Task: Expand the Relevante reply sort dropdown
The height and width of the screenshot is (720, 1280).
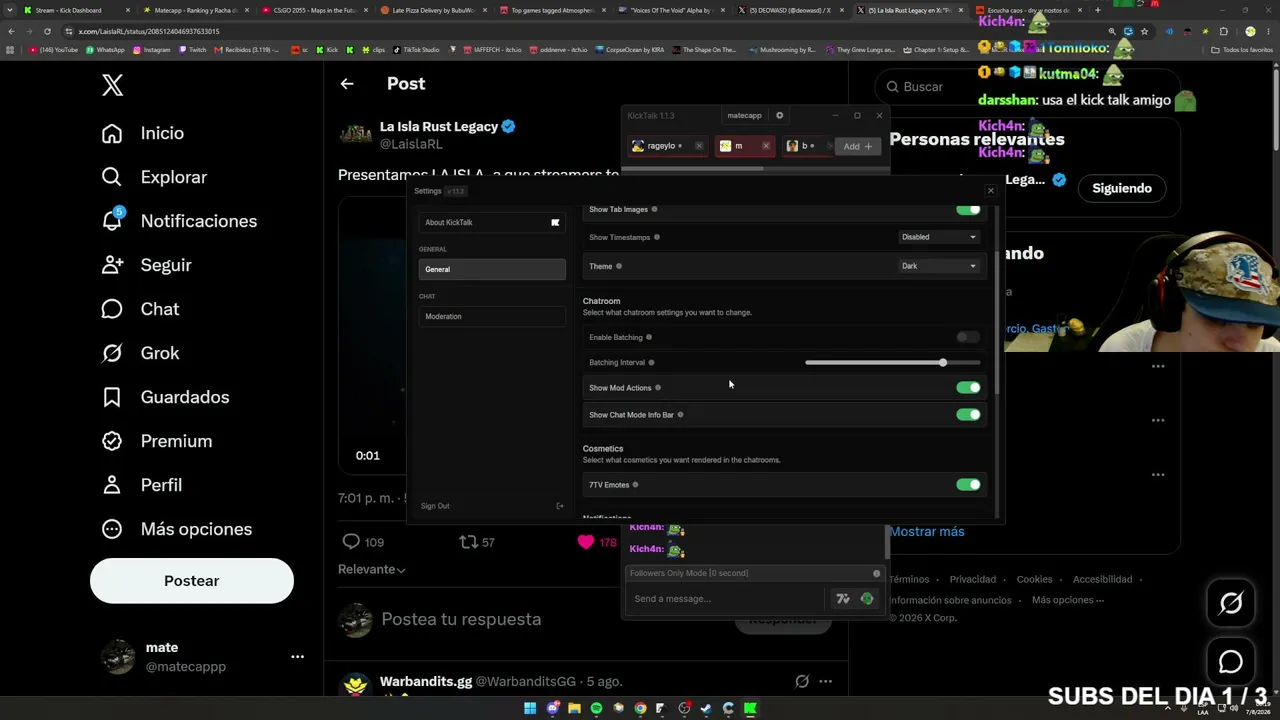Action: tap(372, 569)
